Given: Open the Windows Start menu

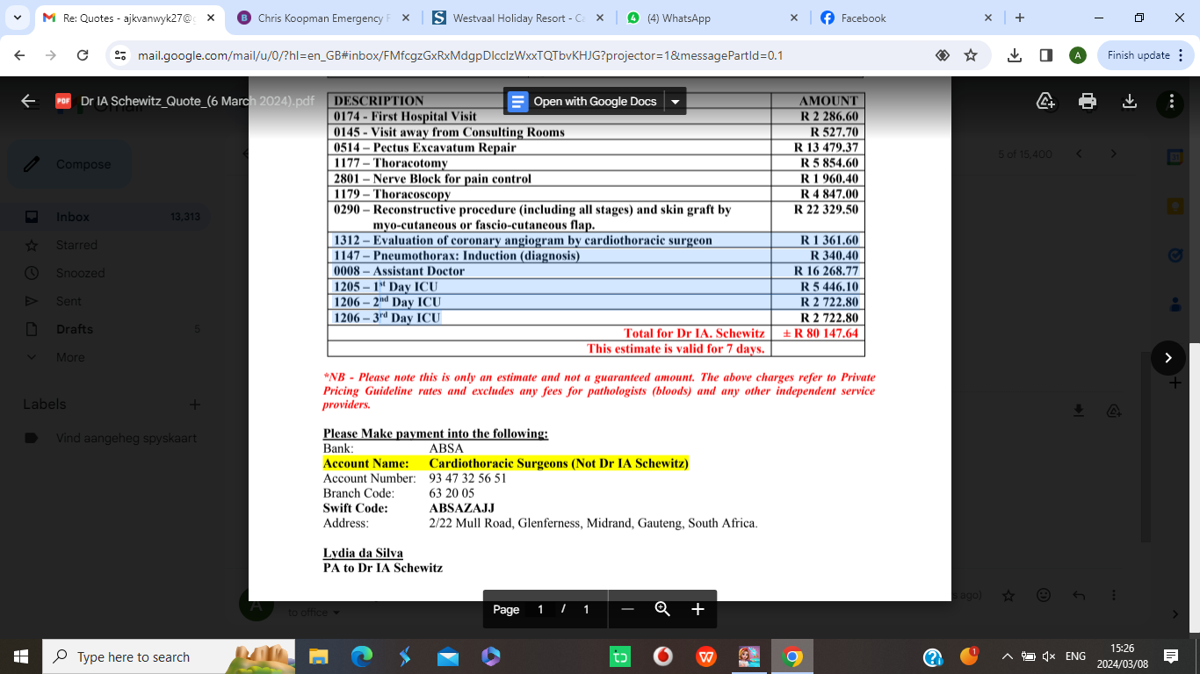Looking at the screenshot, I should (x=20, y=657).
